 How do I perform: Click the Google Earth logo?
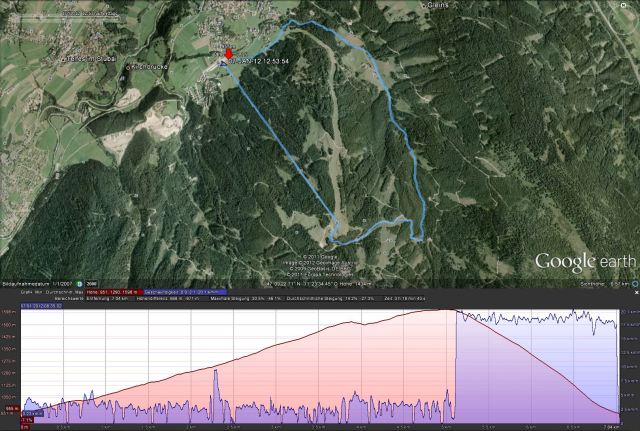584,262
